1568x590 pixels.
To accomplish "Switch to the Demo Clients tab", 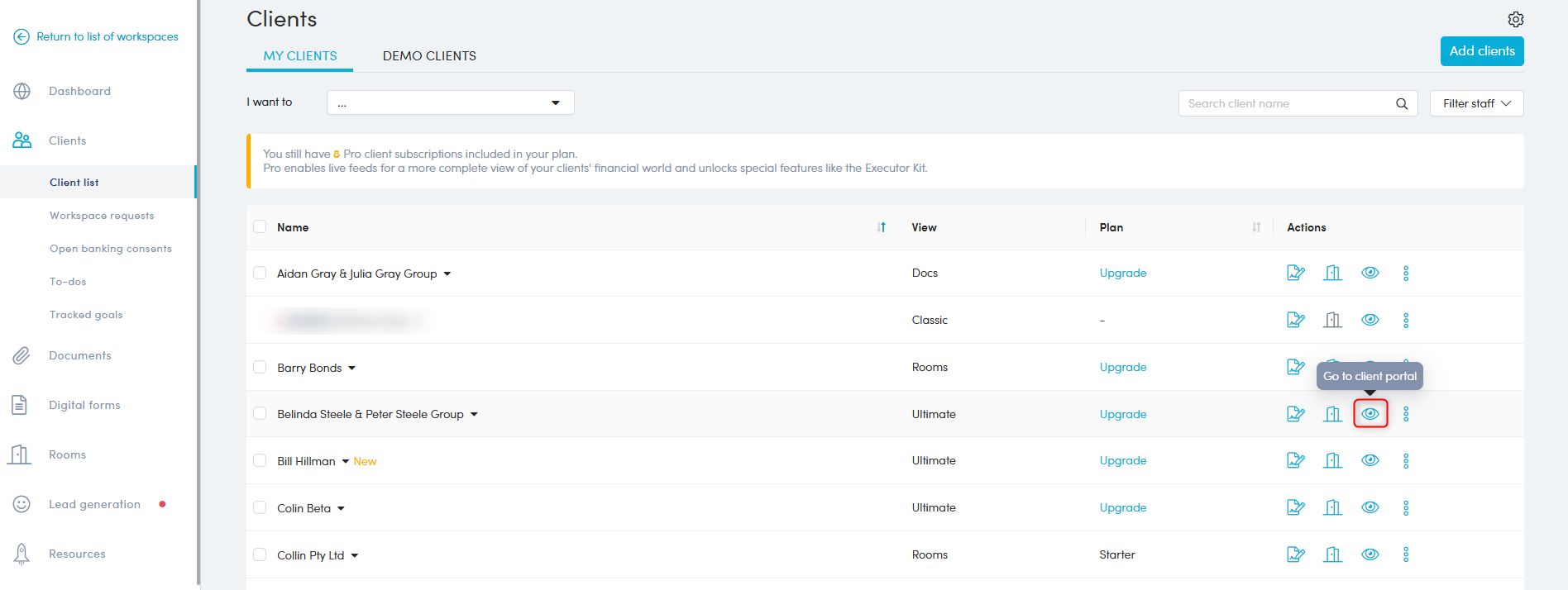I will (428, 56).
